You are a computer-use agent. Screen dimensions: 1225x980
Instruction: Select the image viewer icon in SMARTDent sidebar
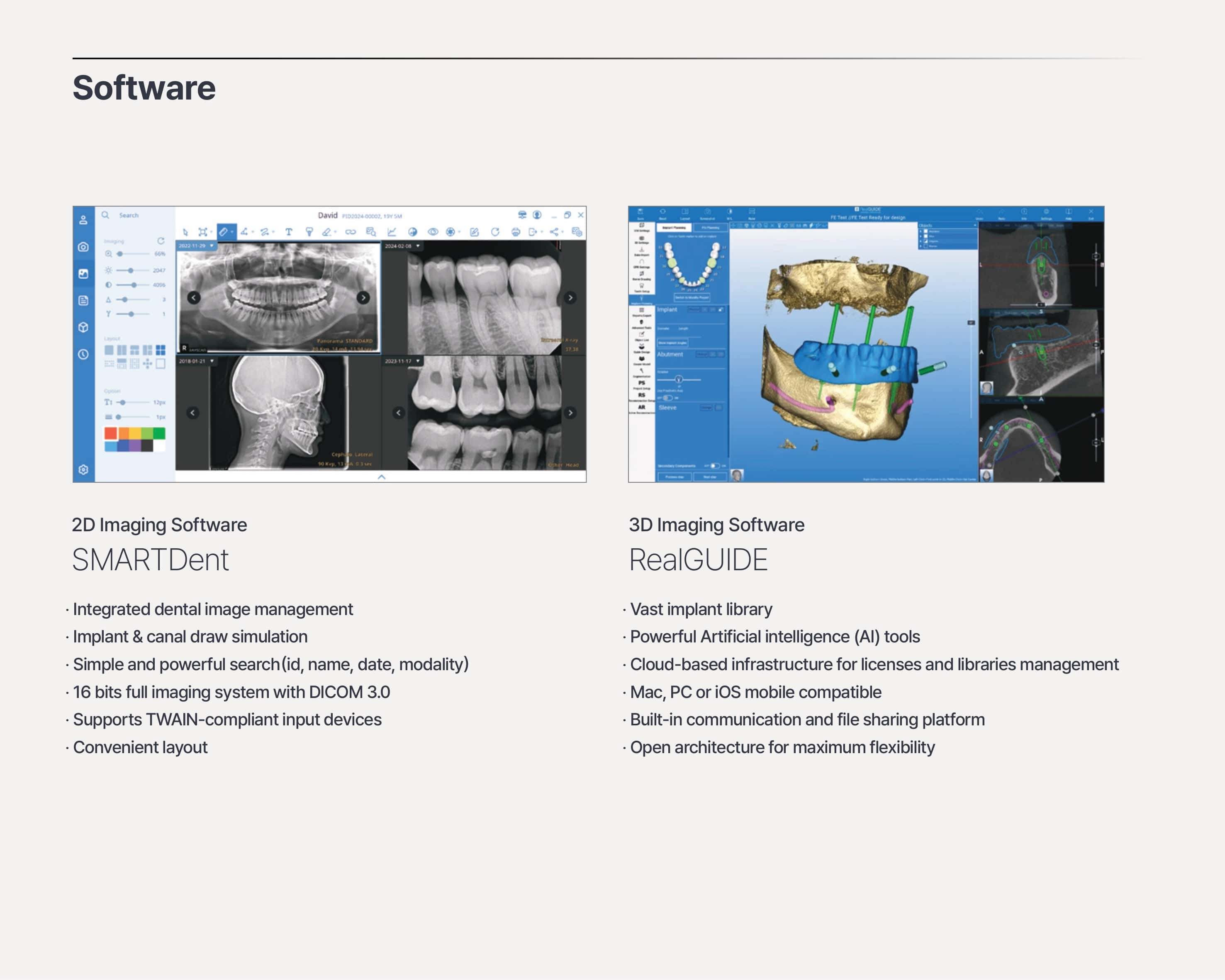pos(83,274)
